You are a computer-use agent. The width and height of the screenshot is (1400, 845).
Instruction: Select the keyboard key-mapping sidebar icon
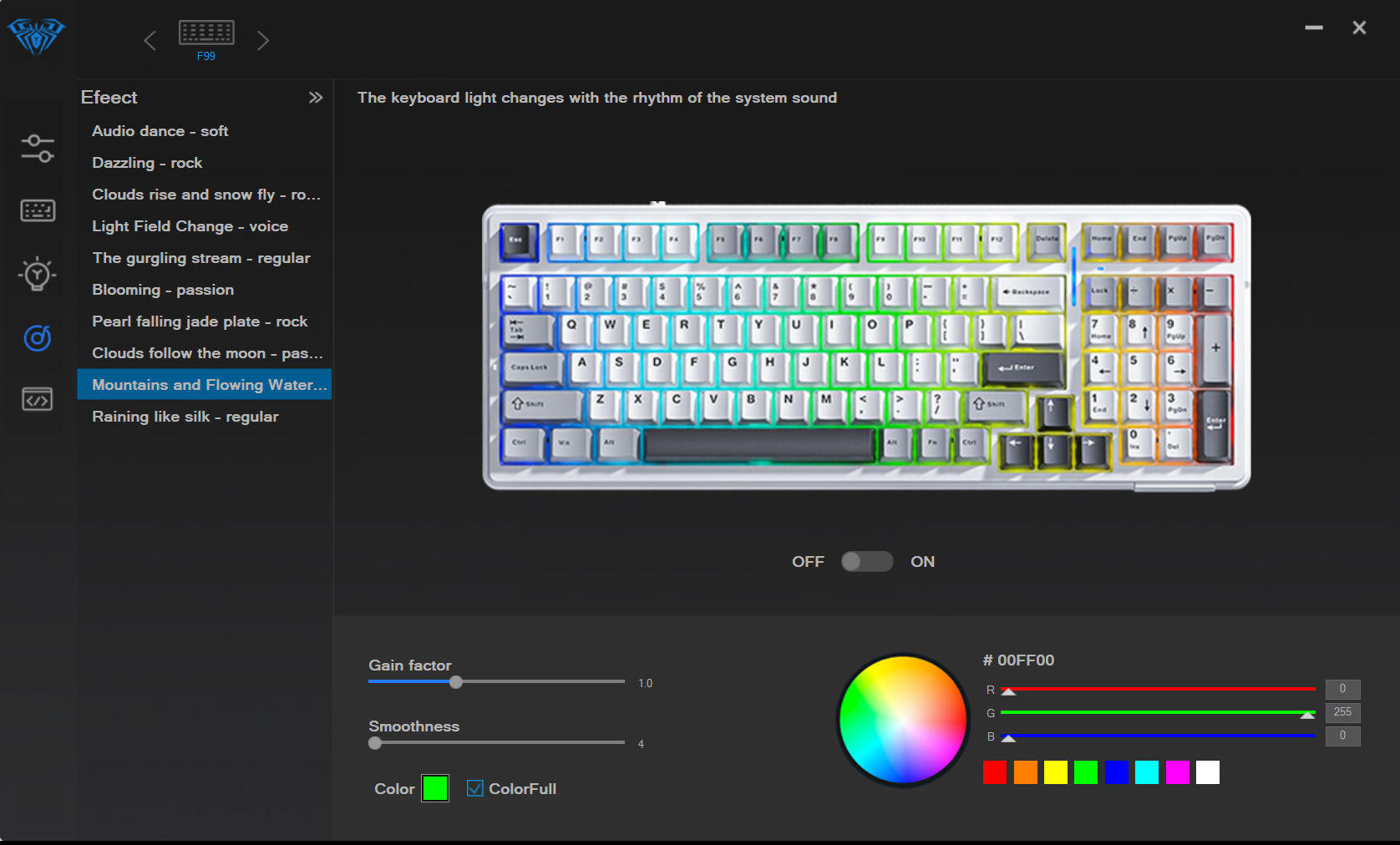coord(36,210)
